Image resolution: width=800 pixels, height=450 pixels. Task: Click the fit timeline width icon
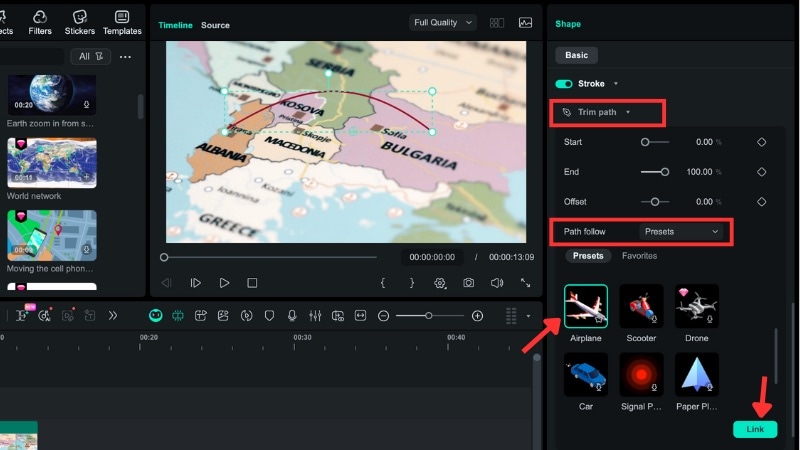pyautogui.click(x=360, y=316)
